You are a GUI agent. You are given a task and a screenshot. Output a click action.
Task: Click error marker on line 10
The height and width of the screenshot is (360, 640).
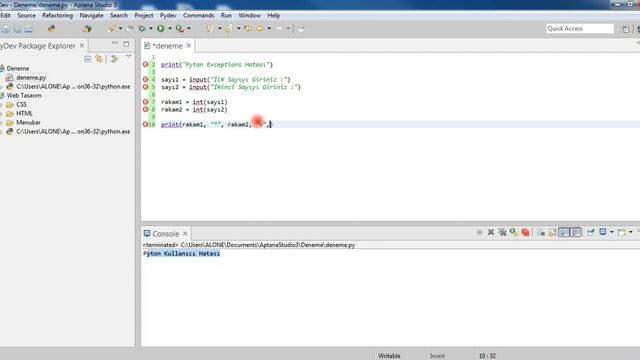(x=145, y=124)
